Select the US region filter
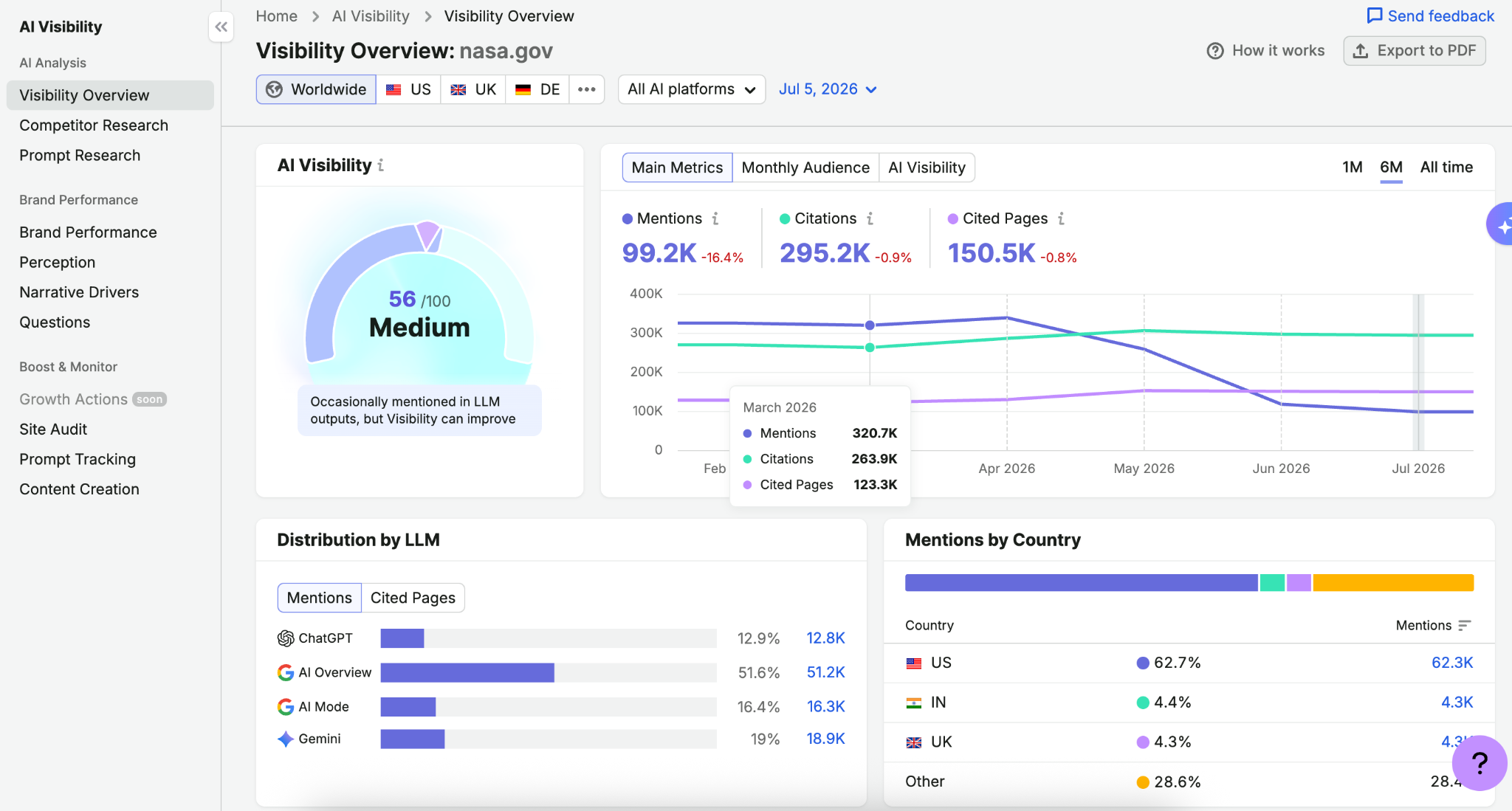Viewport: 1512px width, 811px height. pyautogui.click(x=408, y=89)
